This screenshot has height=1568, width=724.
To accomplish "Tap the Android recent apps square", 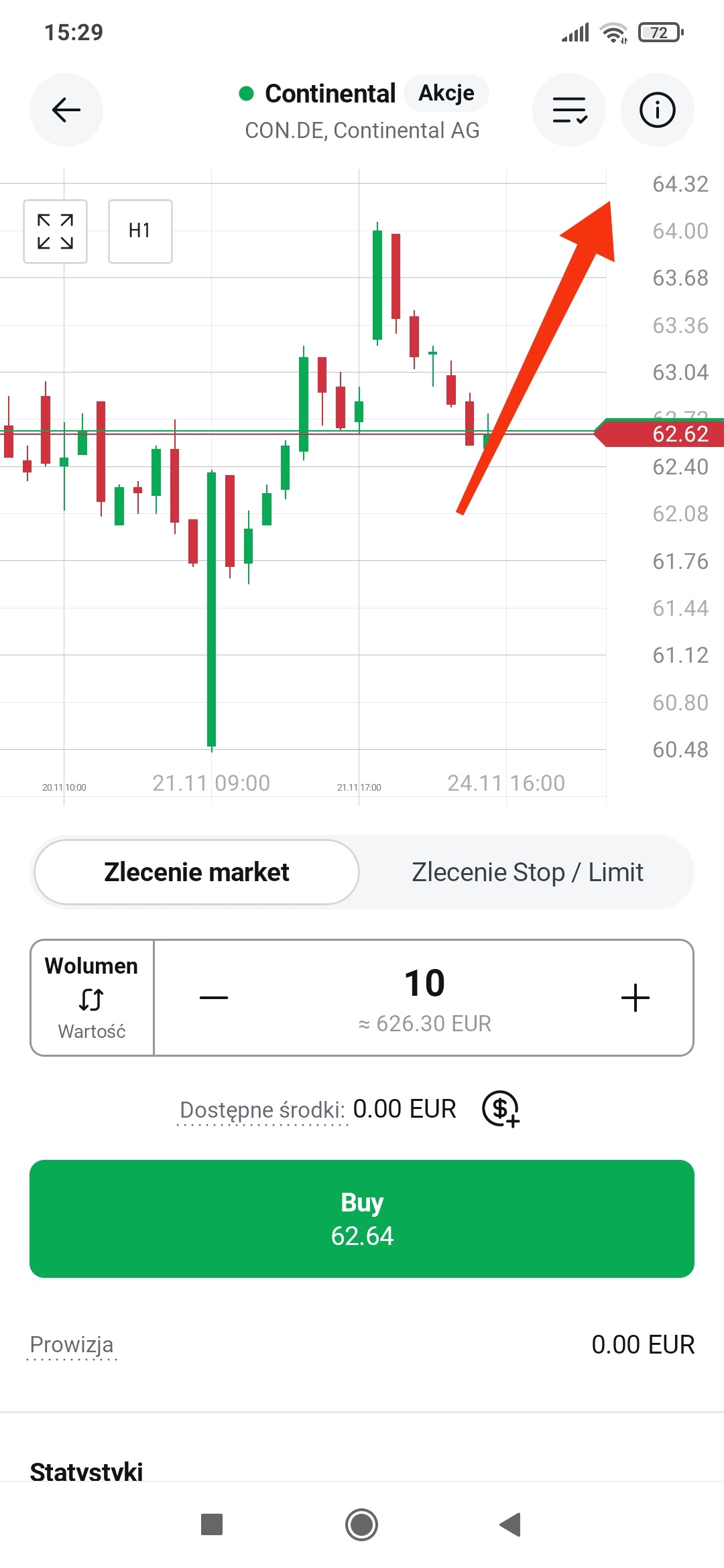I will tap(212, 1524).
